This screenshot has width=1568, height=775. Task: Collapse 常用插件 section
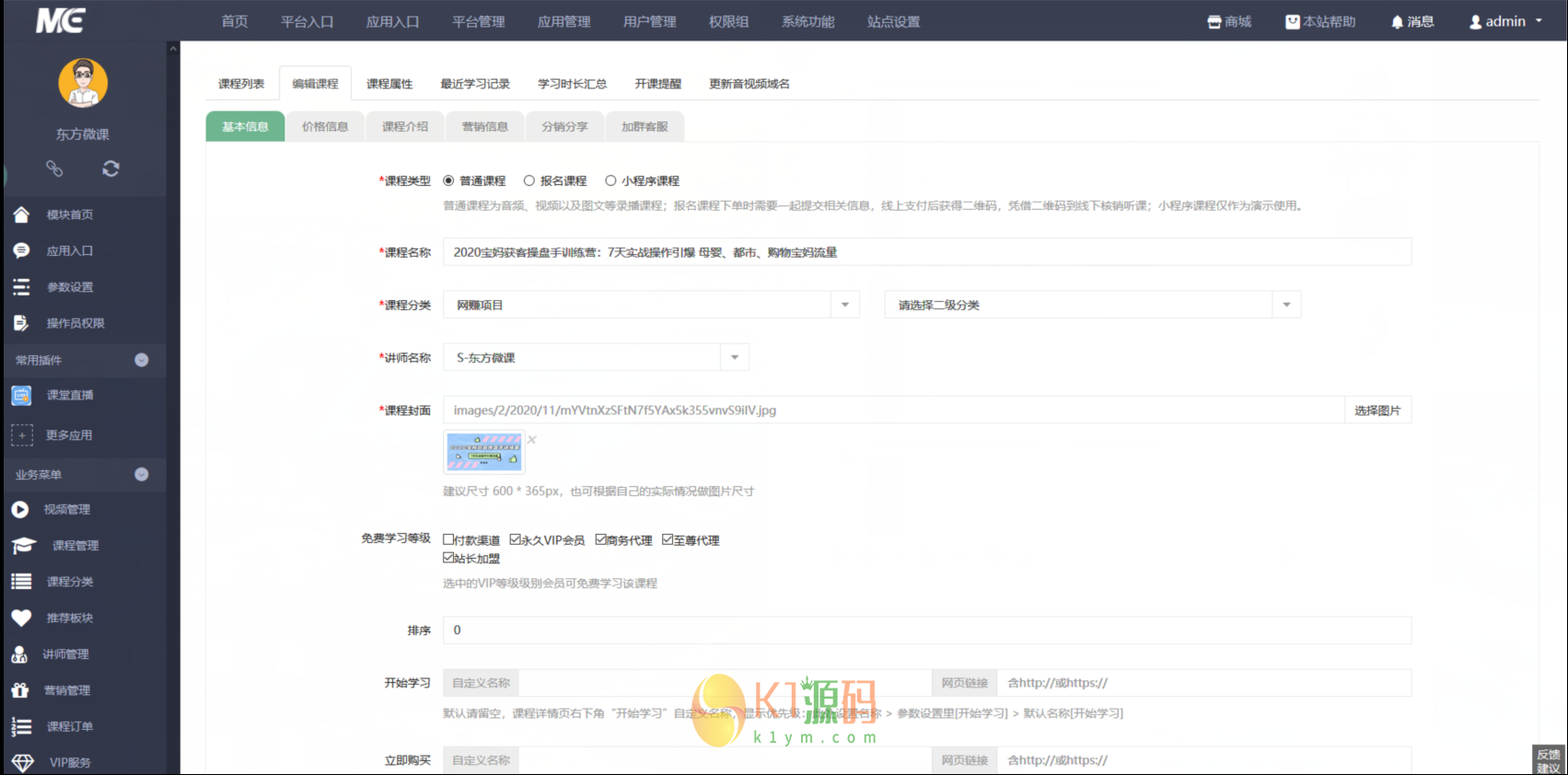(x=142, y=360)
